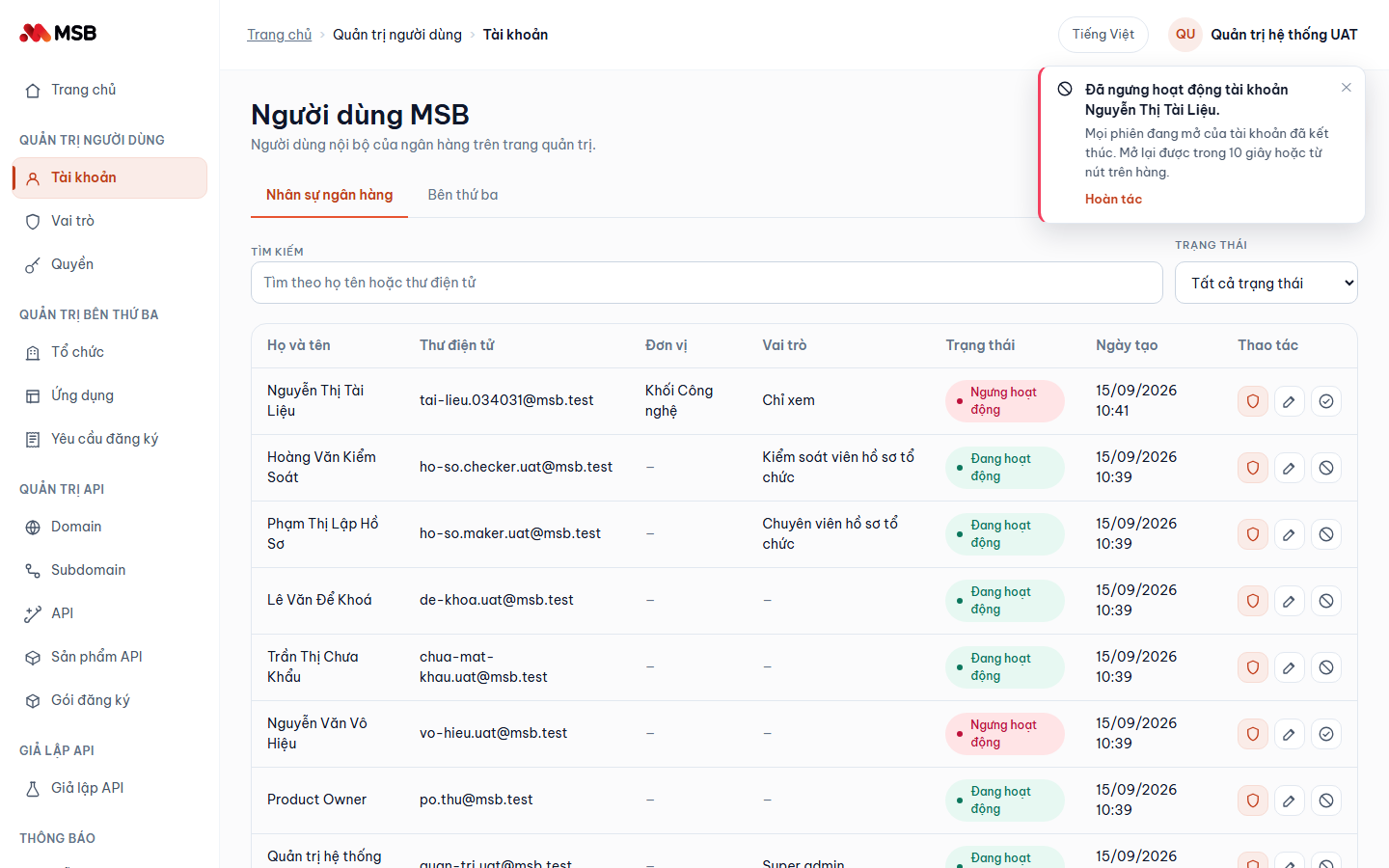Reactivate Nguyễn Thị Tài Liệu account
Screen dimensions: 1389x868
tap(1326, 401)
